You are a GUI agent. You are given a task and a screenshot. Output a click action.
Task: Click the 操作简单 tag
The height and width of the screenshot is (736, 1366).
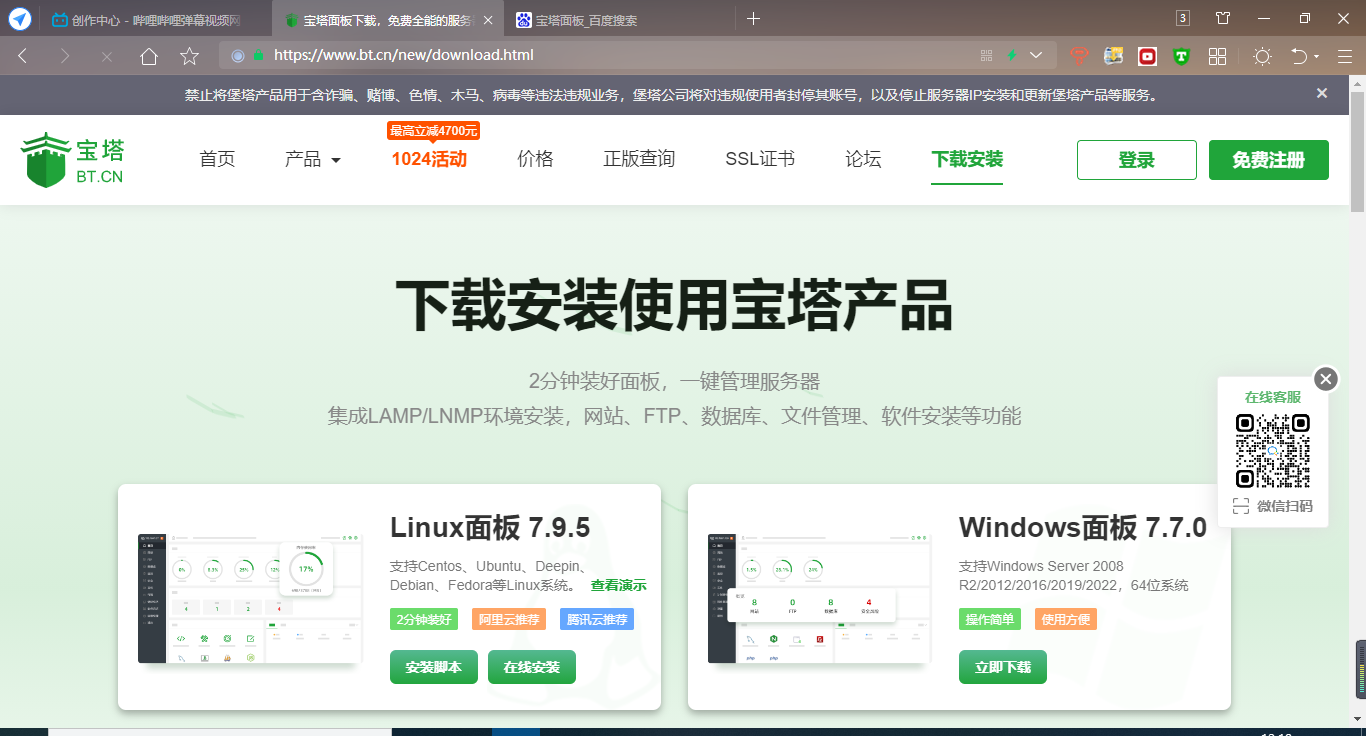pyautogui.click(x=990, y=619)
